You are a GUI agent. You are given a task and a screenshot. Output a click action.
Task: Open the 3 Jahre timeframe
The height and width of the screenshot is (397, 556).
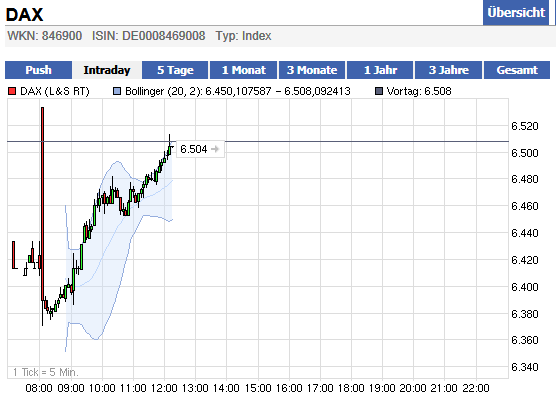click(449, 70)
